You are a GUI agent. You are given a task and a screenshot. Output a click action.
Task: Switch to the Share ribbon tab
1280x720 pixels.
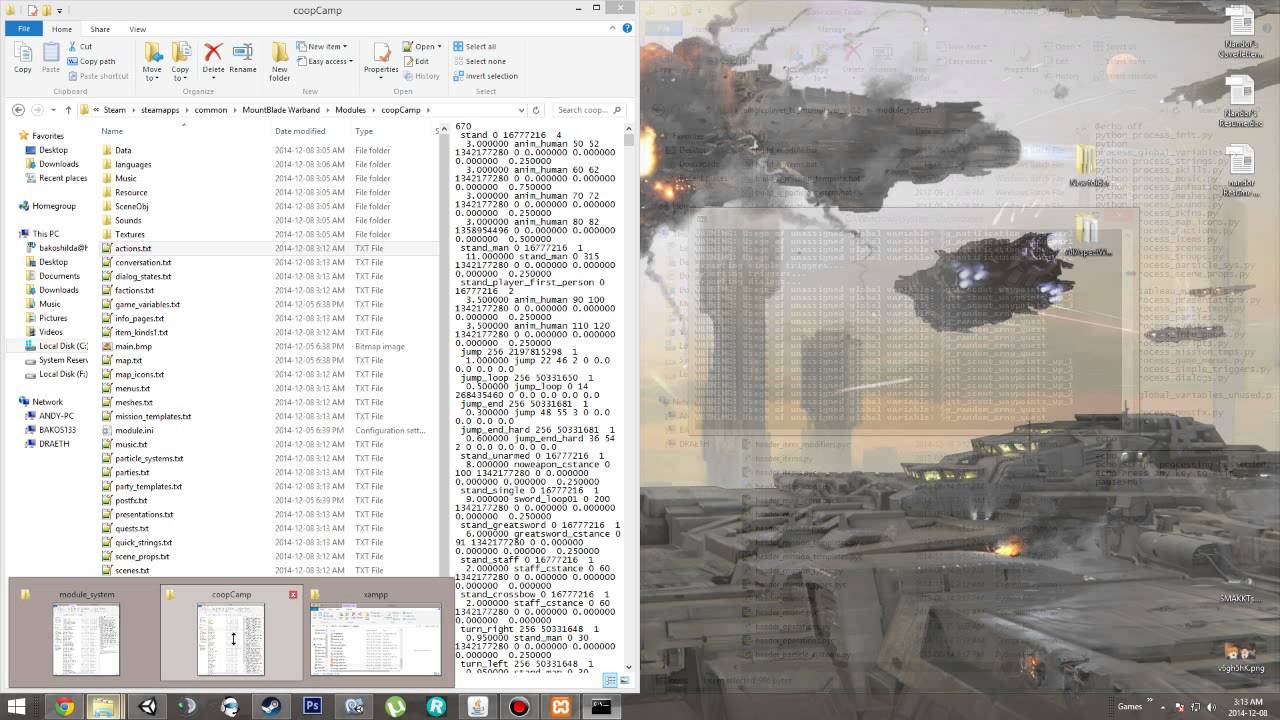[x=100, y=29]
